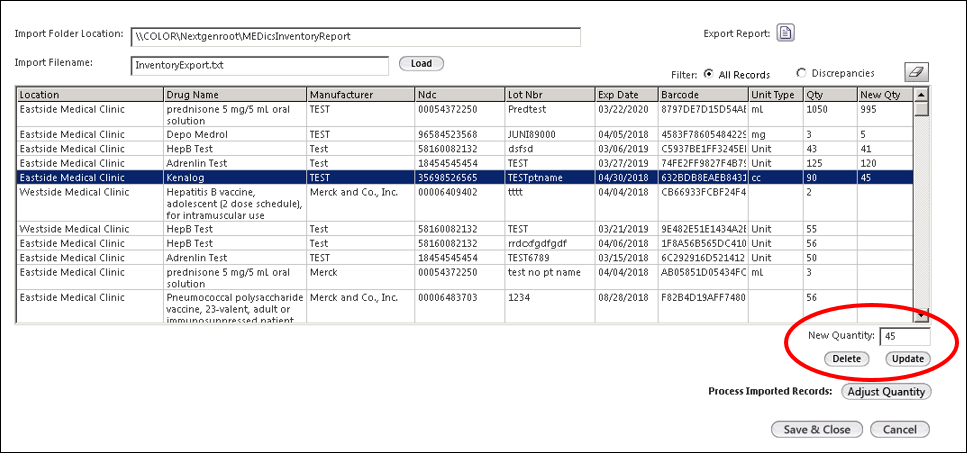Click the Delete button
Screen dimensions: 967x453
[846, 359]
